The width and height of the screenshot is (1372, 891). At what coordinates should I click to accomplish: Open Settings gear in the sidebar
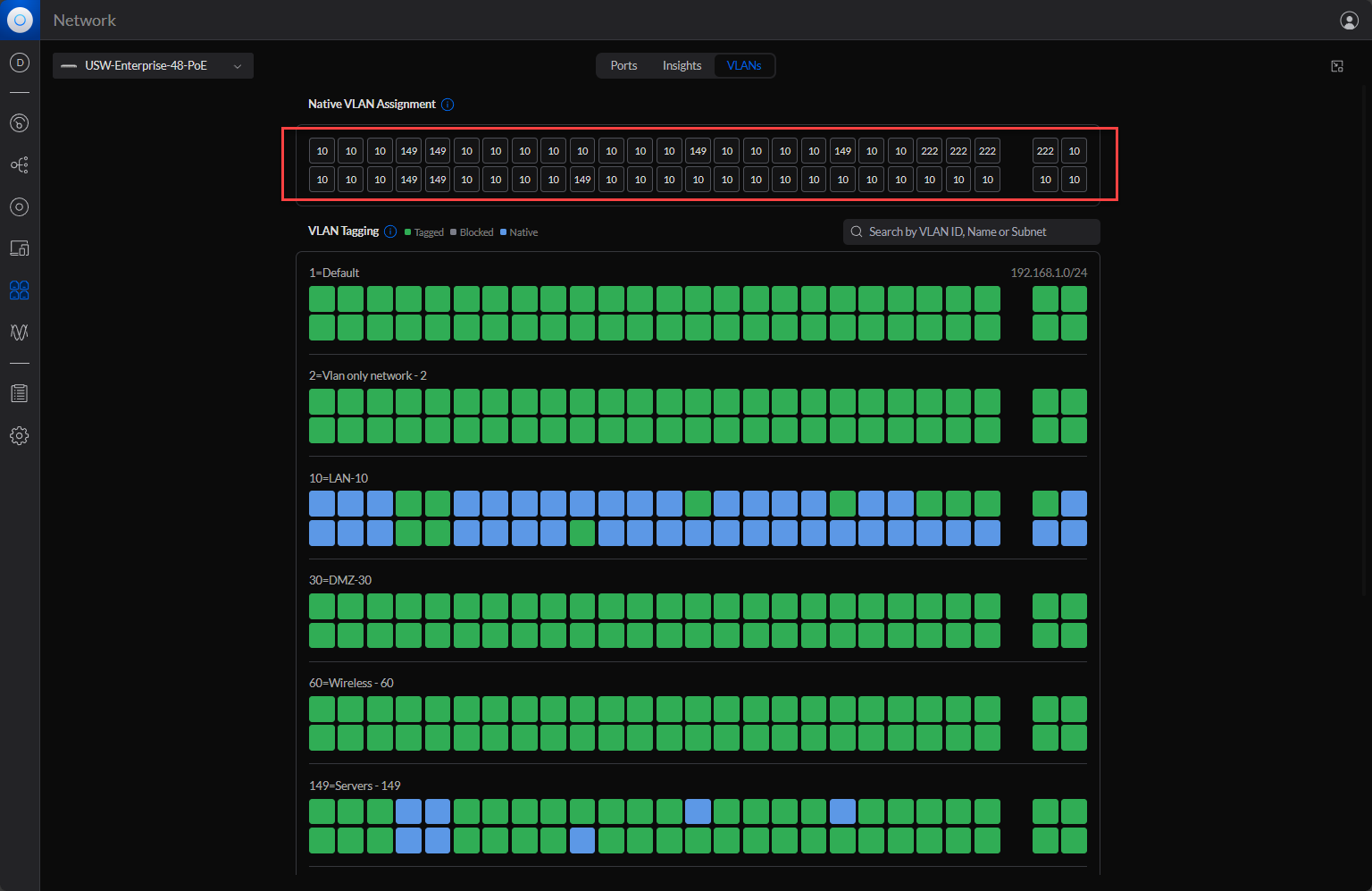click(x=20, y=436)
